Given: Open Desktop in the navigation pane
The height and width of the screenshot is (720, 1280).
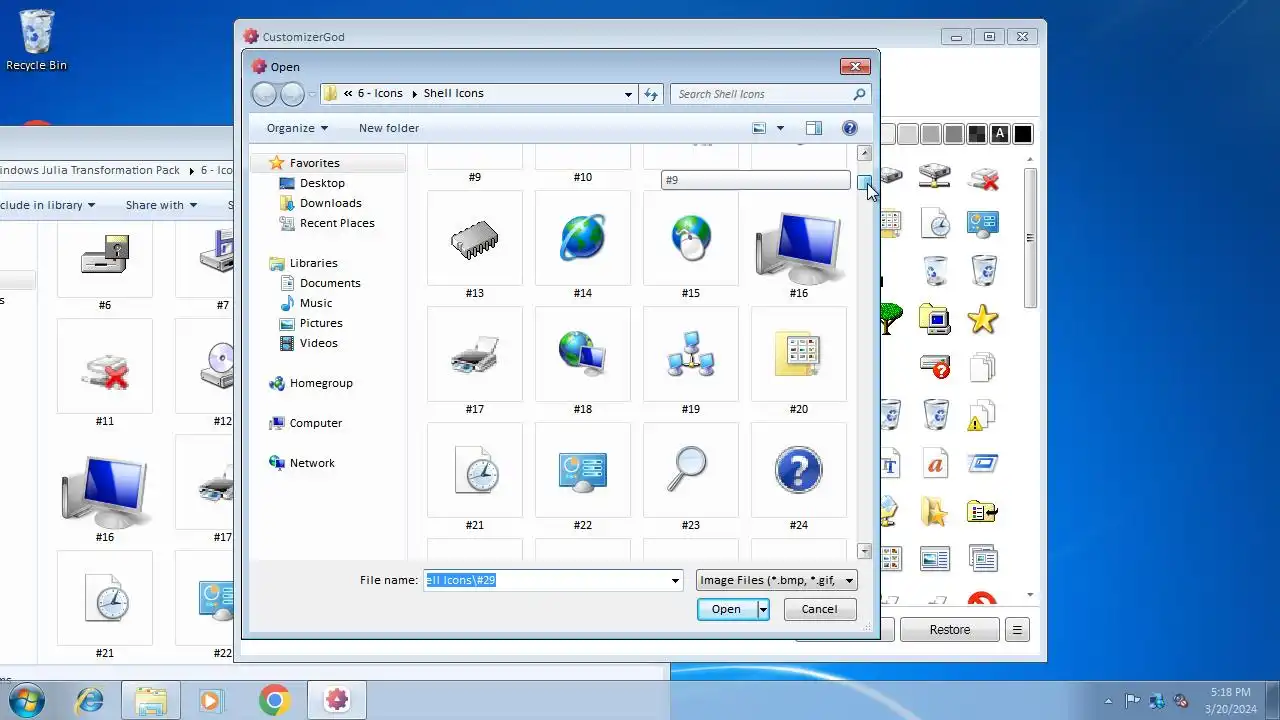Looking at the screenshot, I should pos(322,183).
